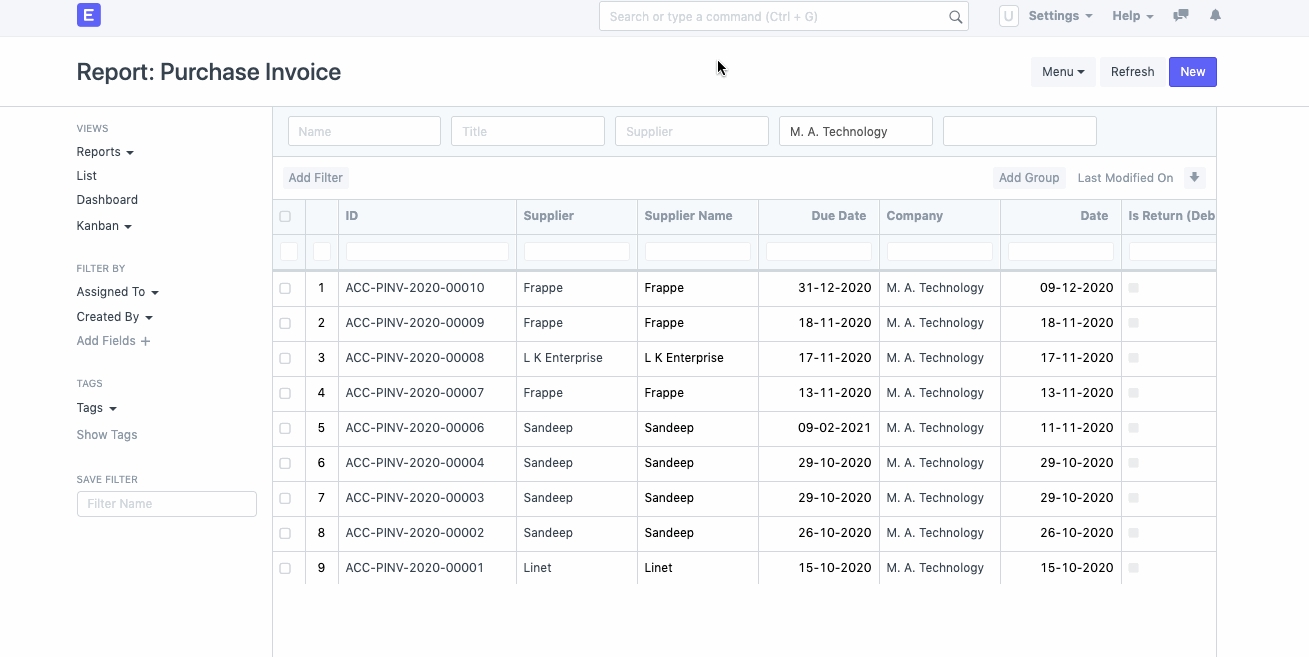Toggle sort direction arrow icon
Image resolution: width=1309 pixels, height=657 pixels.
[x=1194, y=178]
